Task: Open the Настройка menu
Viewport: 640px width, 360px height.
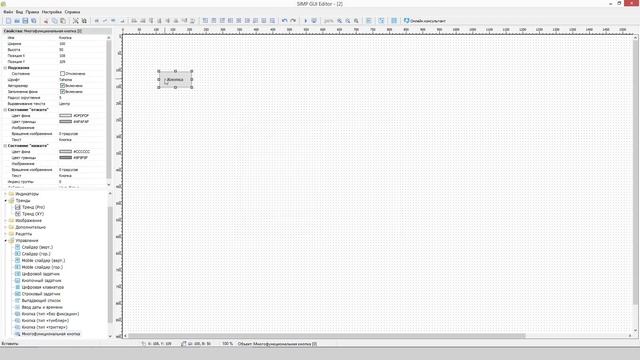Action: 52,12
